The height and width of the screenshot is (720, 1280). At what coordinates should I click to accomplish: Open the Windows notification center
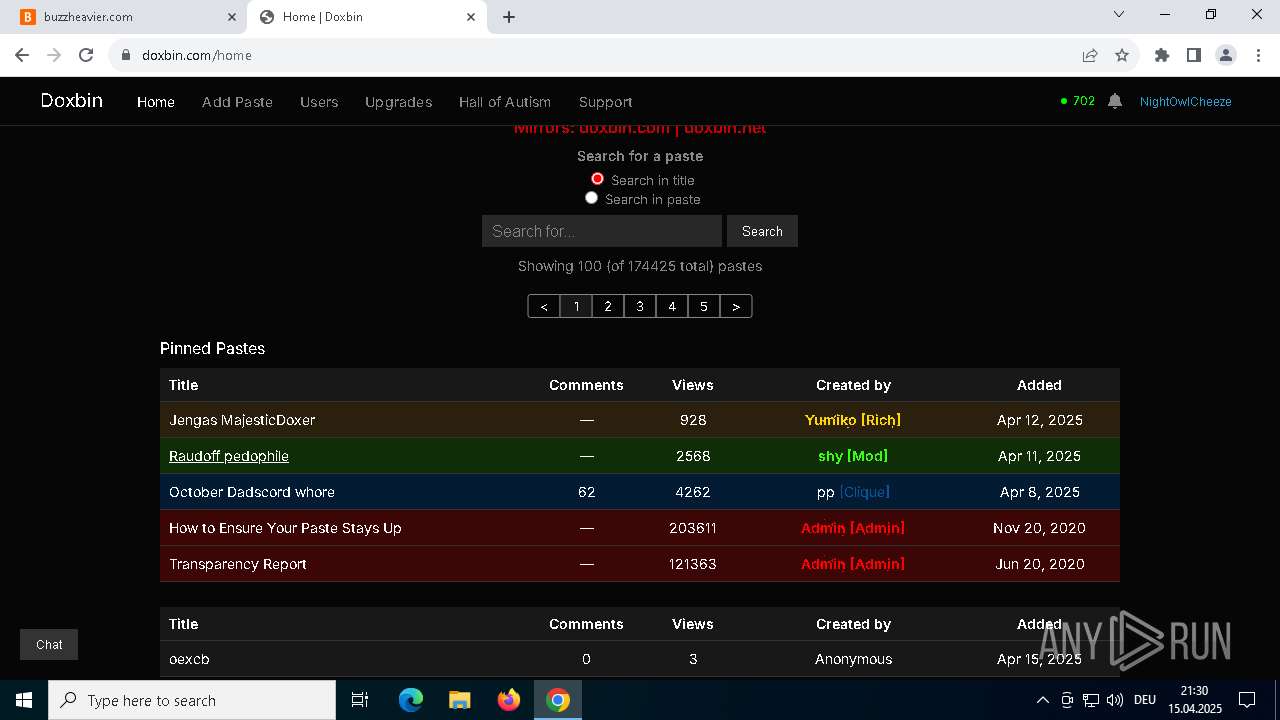(x=1247, y=700)
